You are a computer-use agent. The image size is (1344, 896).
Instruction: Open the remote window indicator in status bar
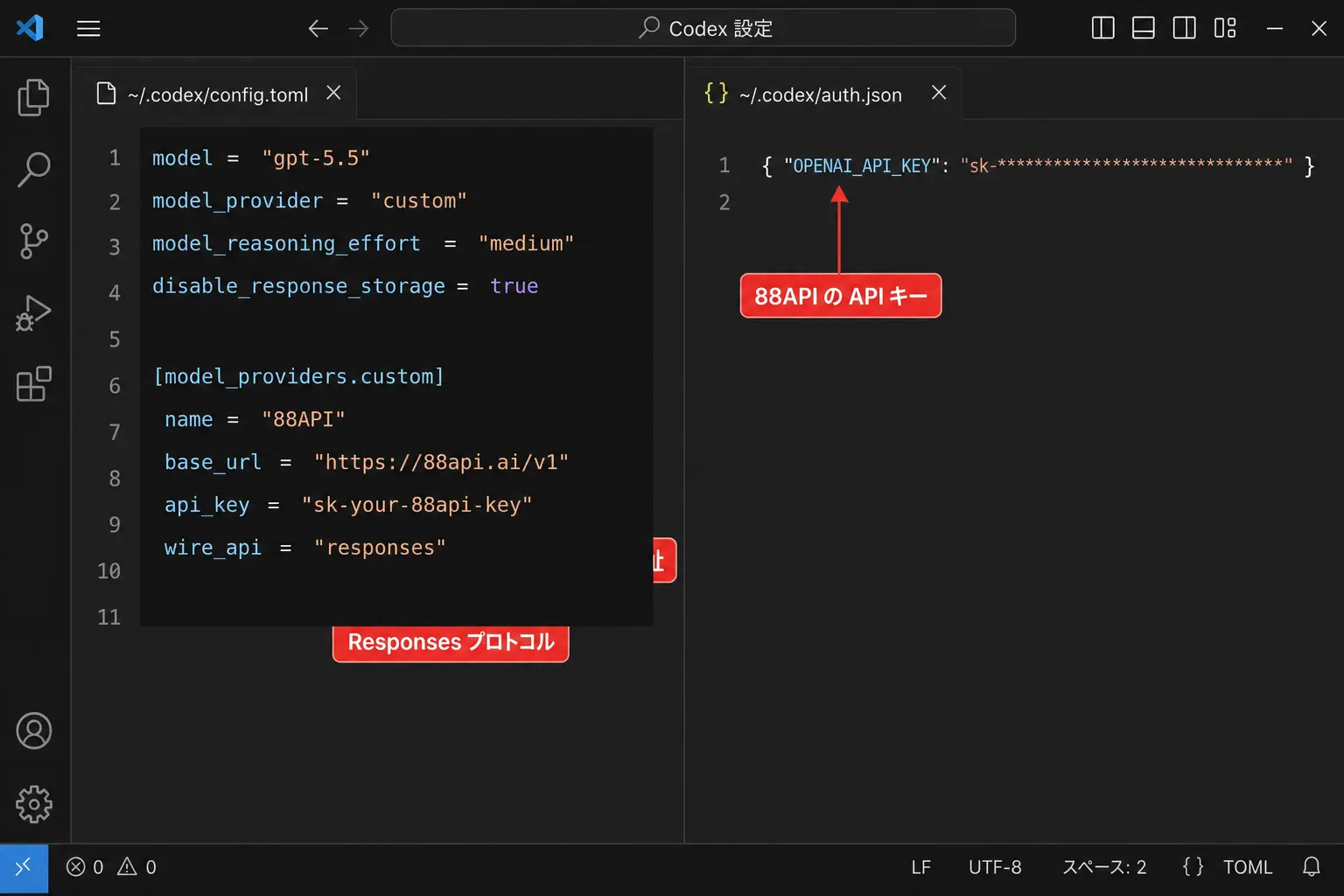(x=24, y=868)
